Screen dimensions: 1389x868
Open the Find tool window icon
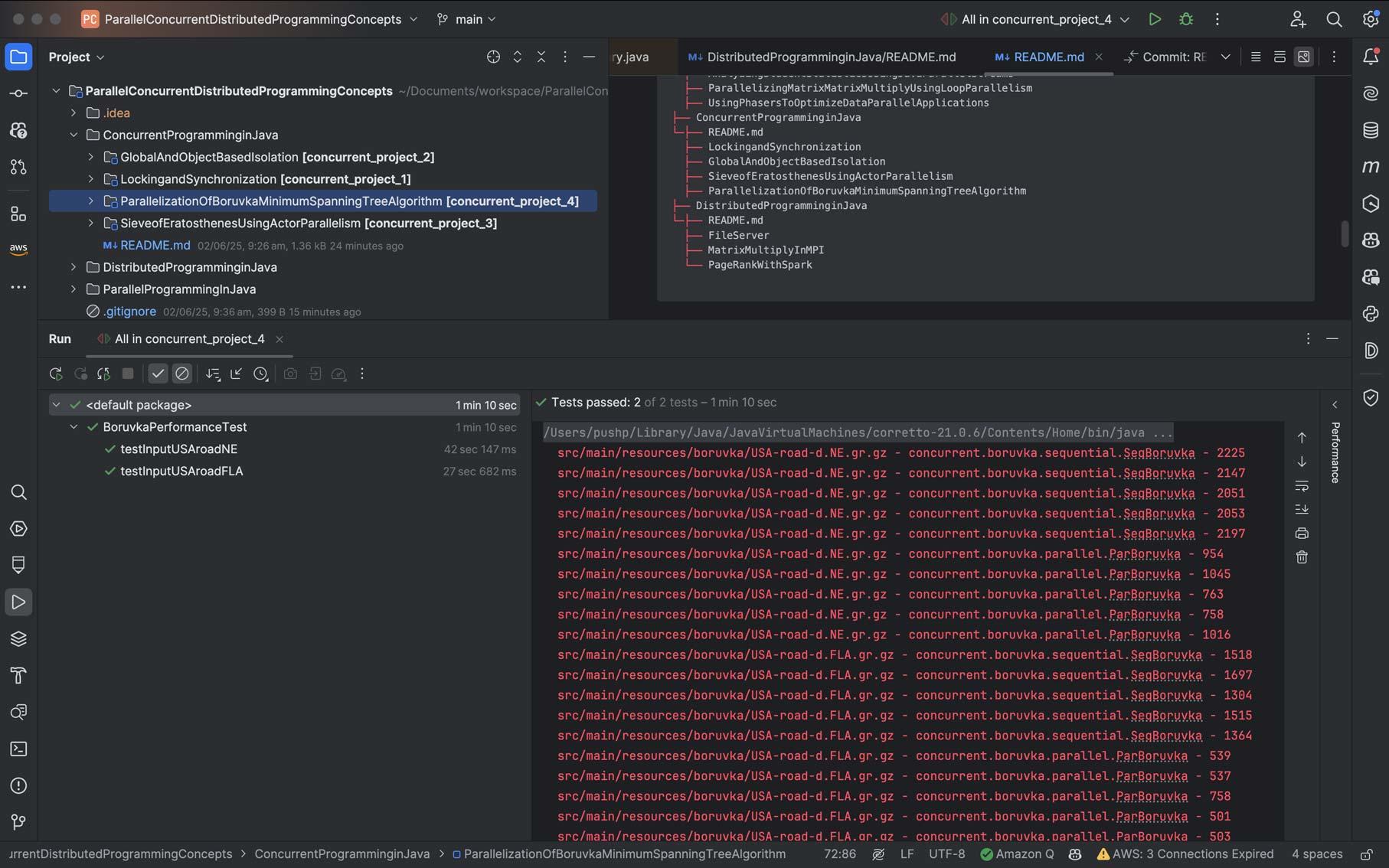pos(18,492)
